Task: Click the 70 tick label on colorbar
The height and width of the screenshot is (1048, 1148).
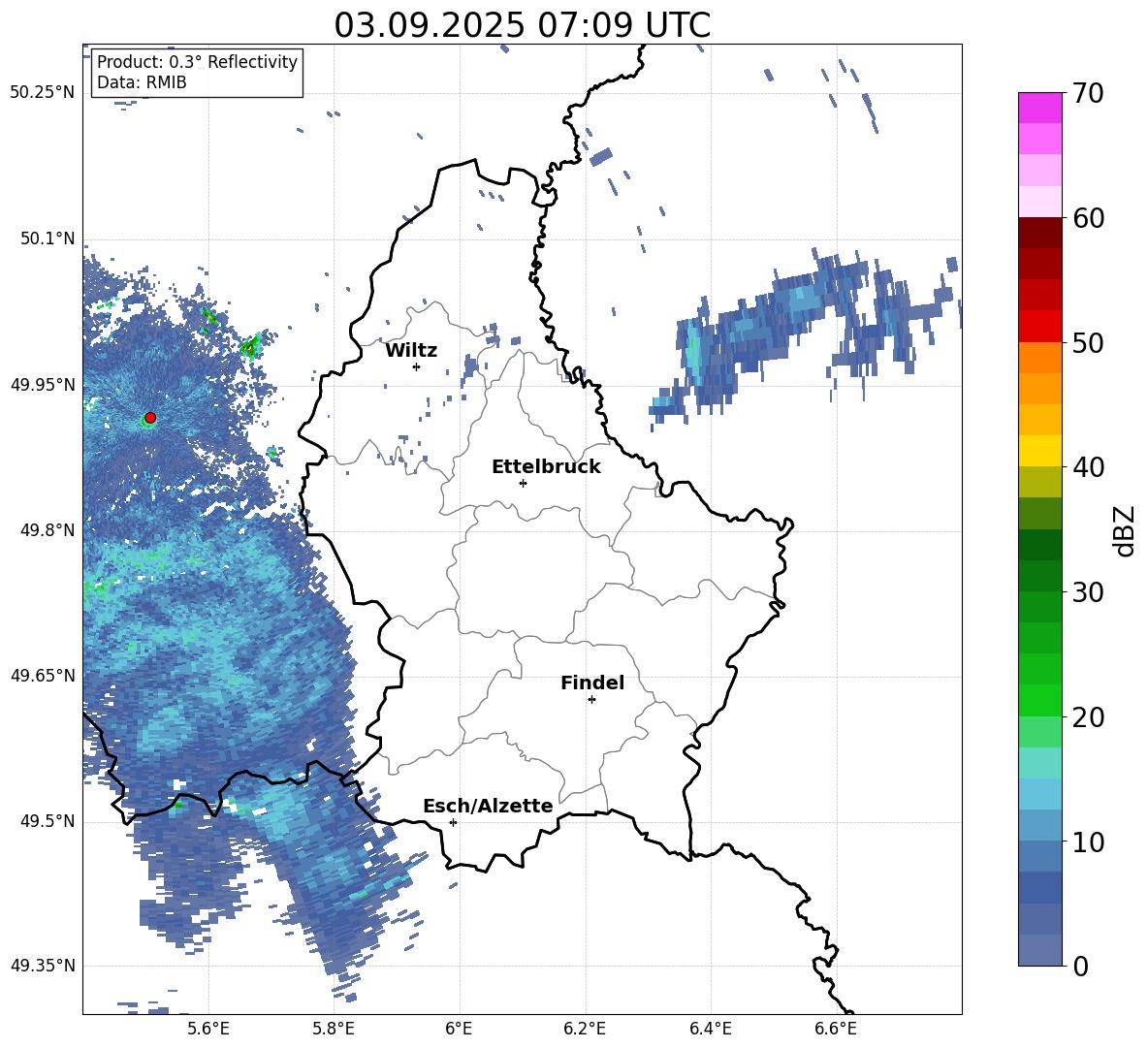Action: 1088,93
